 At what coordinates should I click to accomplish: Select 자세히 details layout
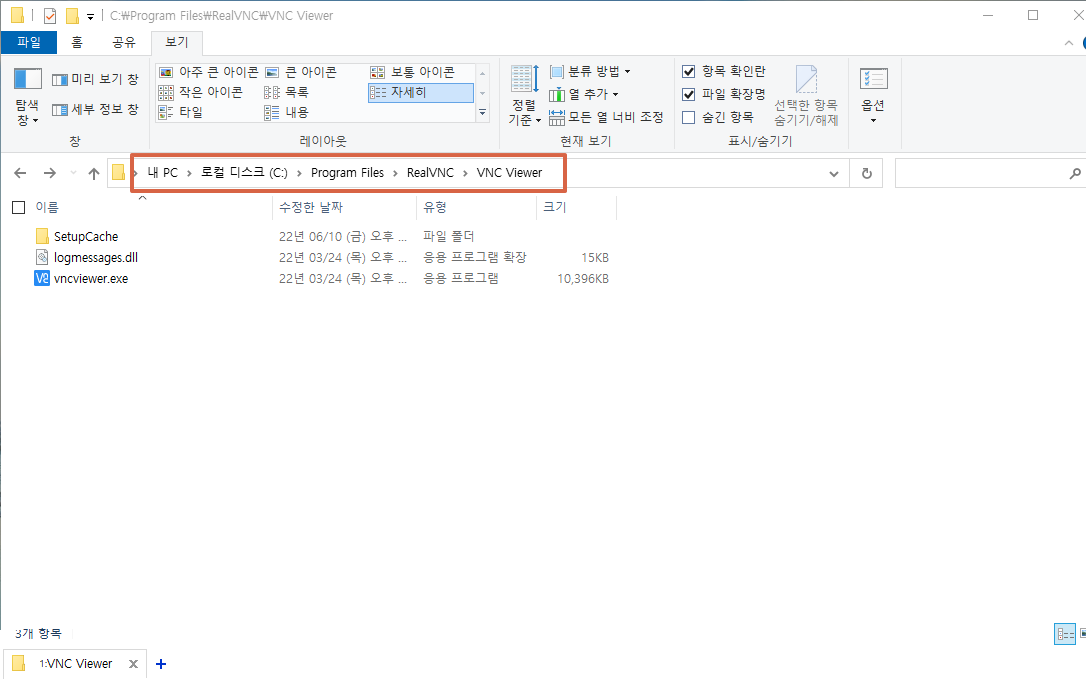420,92
